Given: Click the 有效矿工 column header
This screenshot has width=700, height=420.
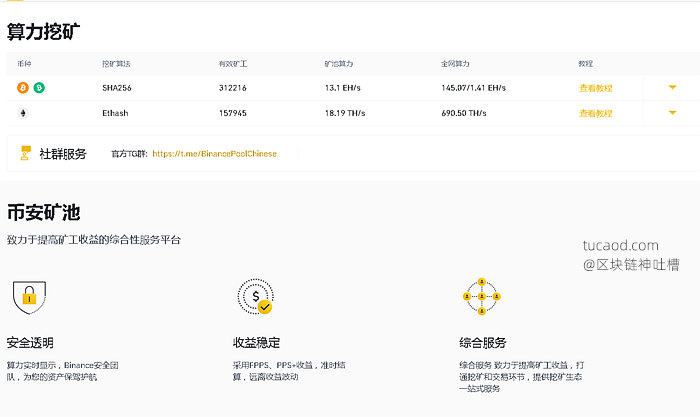Looking at the screenshot, I should coord(233,64).
